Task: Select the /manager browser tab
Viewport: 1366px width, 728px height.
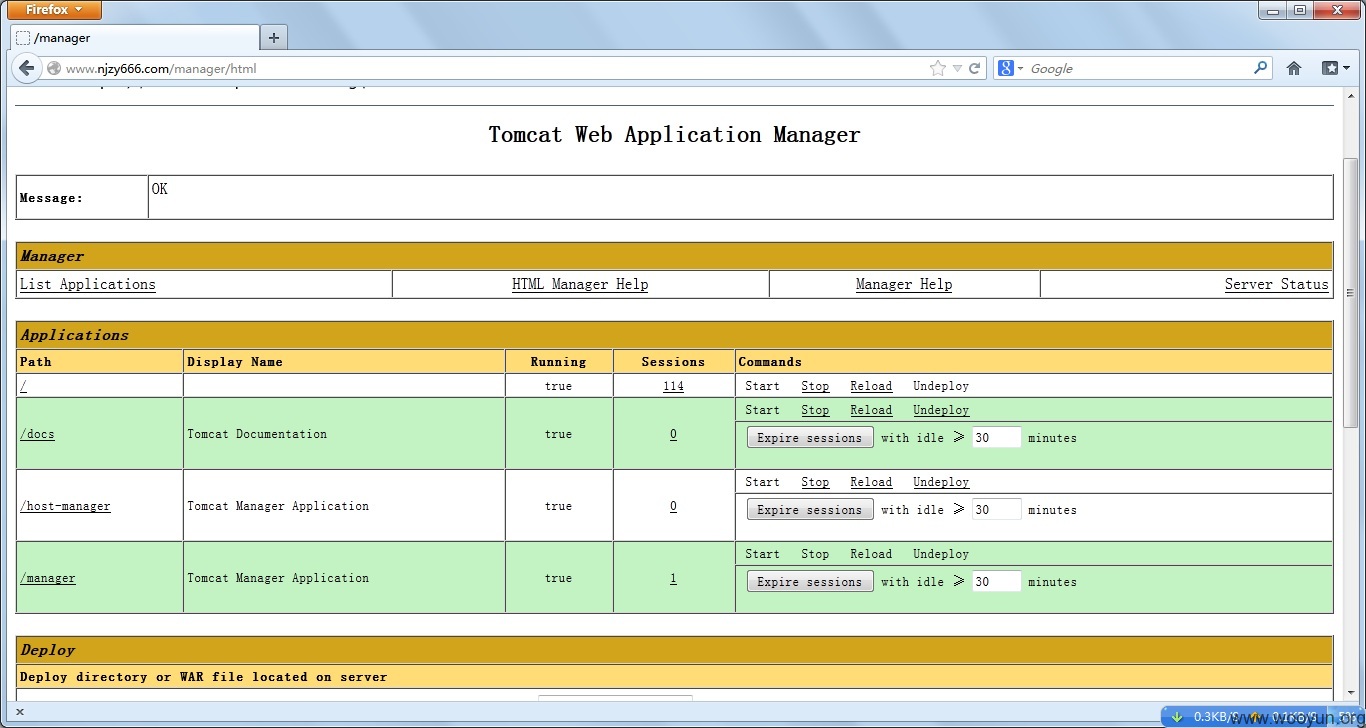Action: (135, 38)
